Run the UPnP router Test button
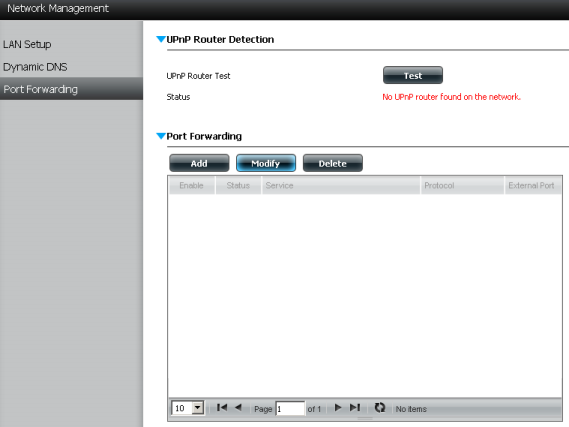 (413, 75)
